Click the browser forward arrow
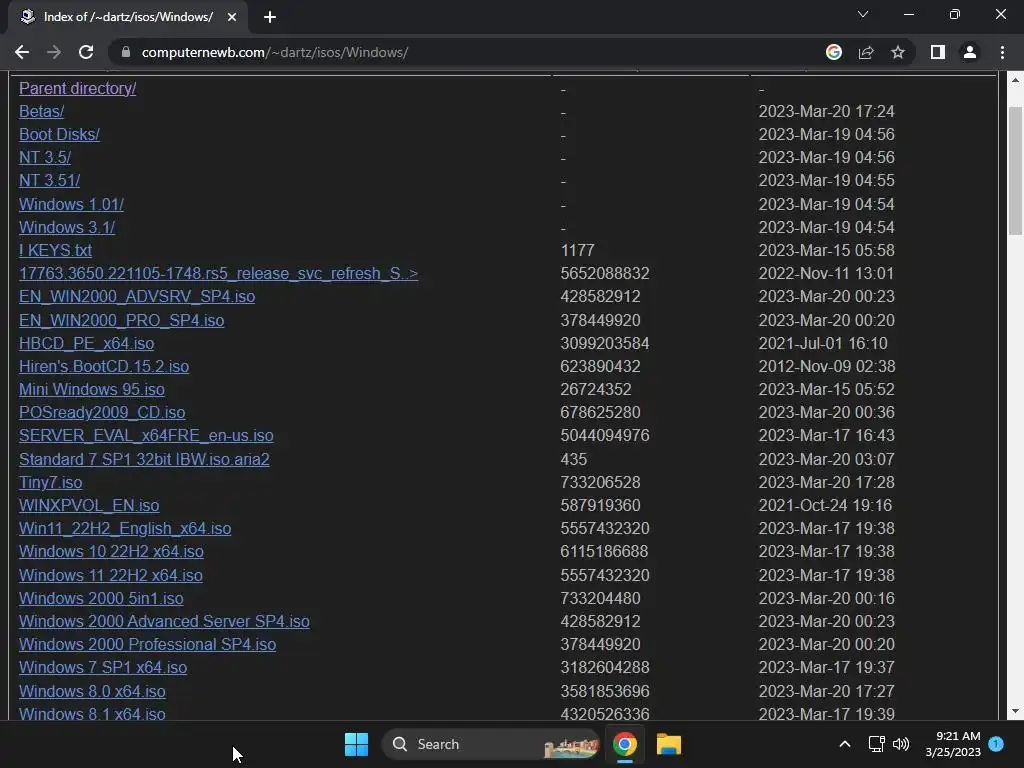Image resolution: width=1024 pixels, height=768 pixels. click(x=54, y=52)
